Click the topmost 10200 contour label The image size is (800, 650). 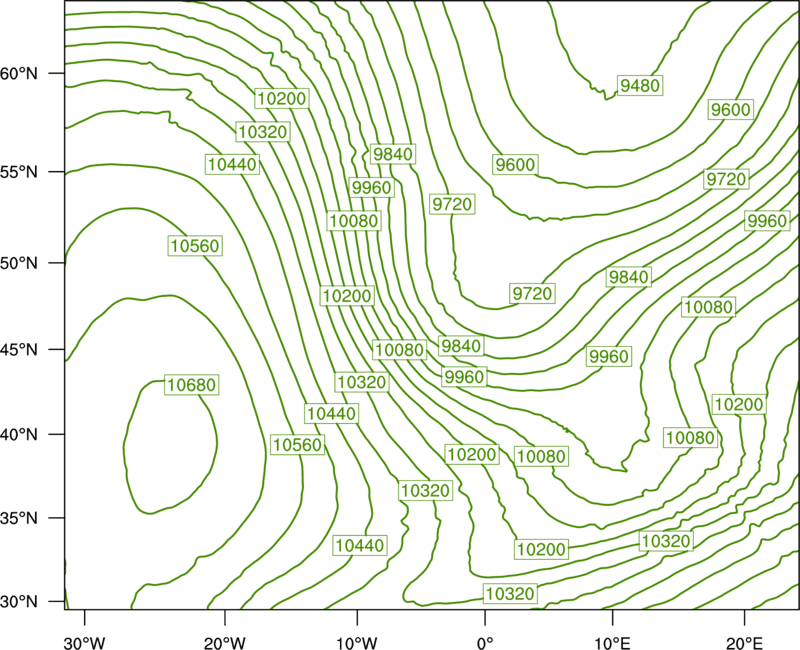tap(282, 98)
